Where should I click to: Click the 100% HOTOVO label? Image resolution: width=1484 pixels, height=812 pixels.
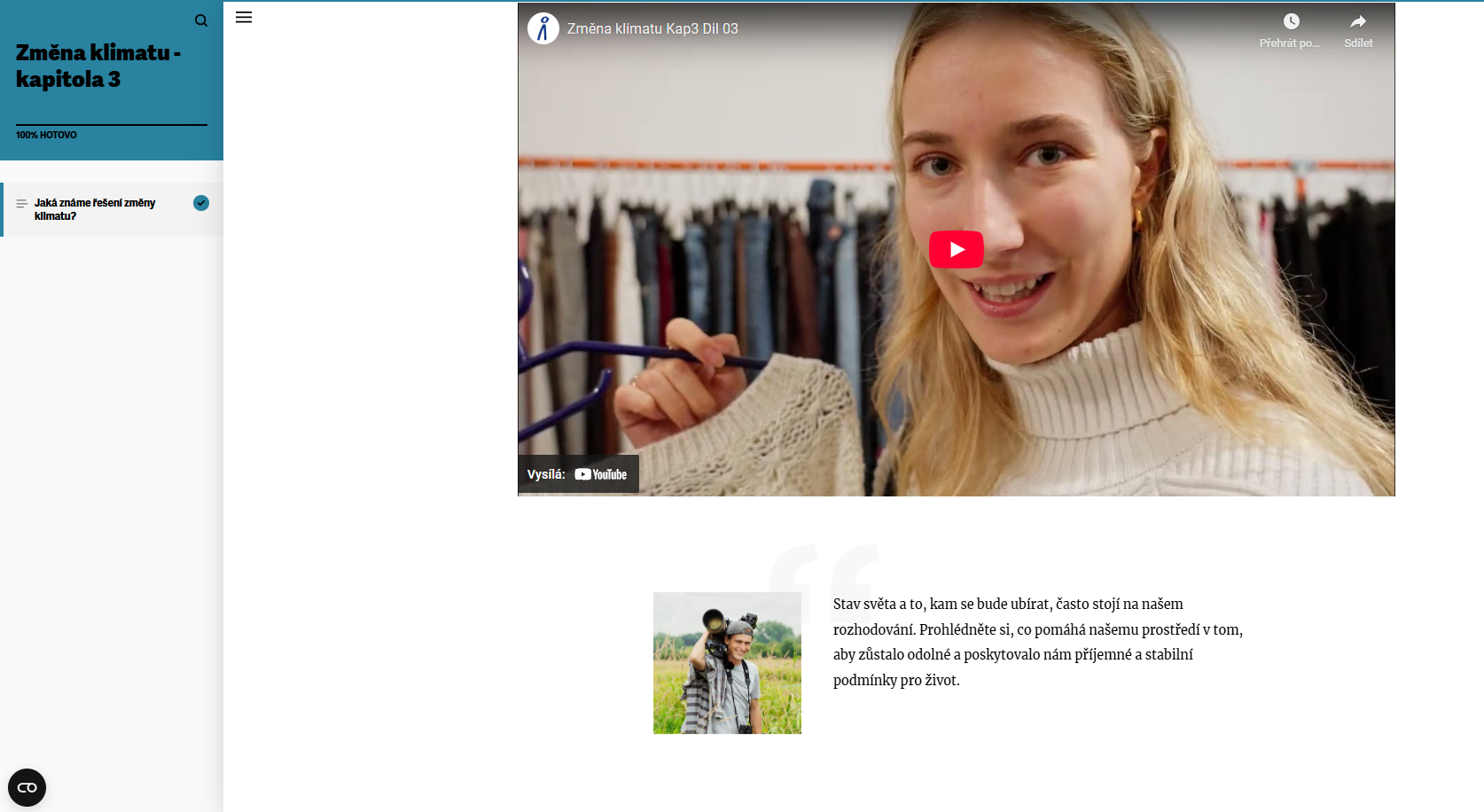point(46,135)
